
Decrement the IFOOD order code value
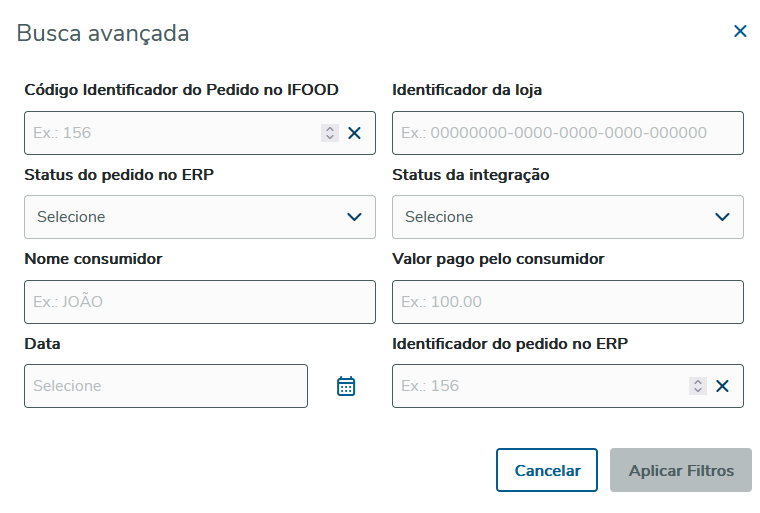[x=330, y=137]
